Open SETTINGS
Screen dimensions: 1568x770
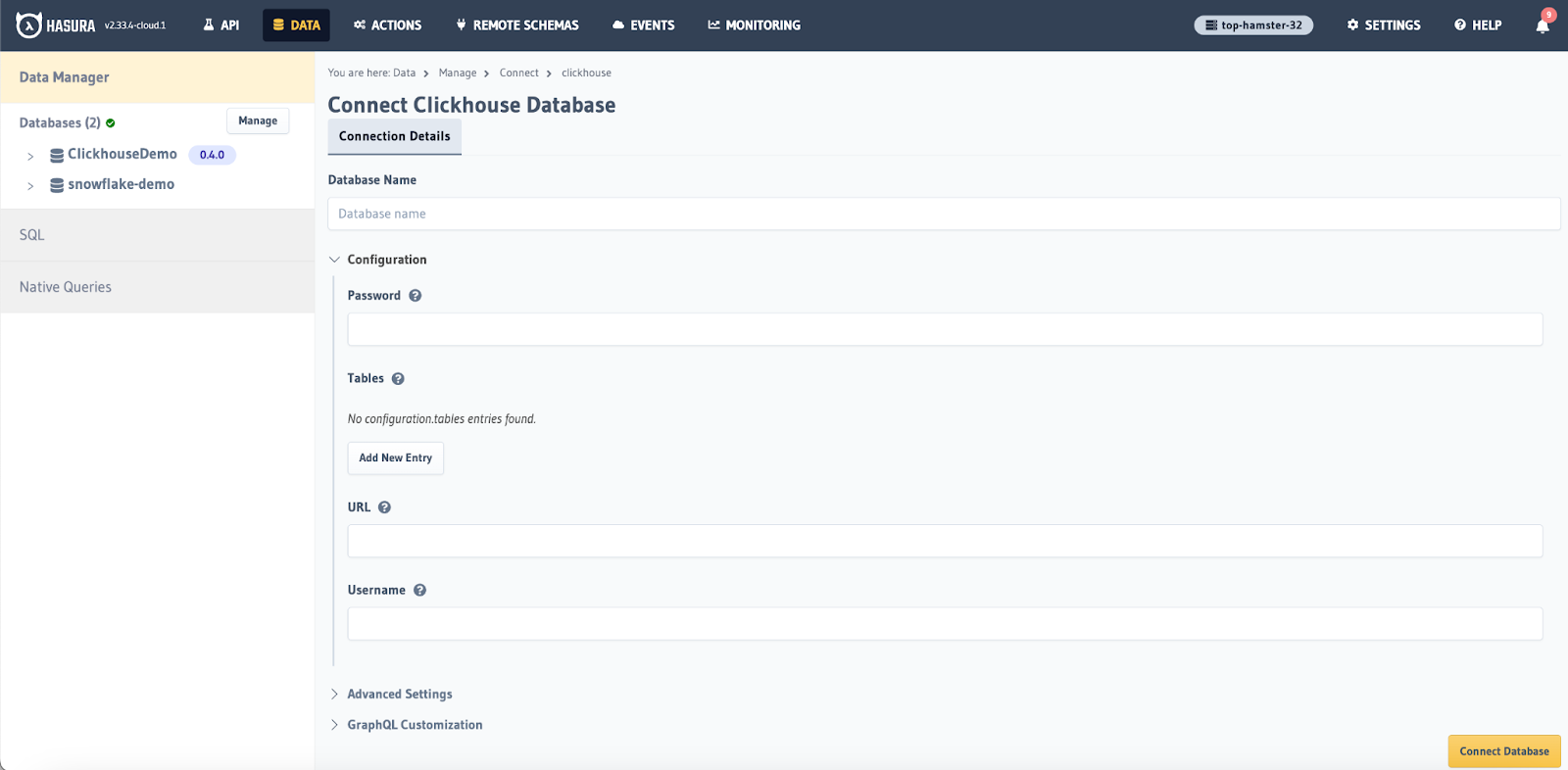point(1384,25)
